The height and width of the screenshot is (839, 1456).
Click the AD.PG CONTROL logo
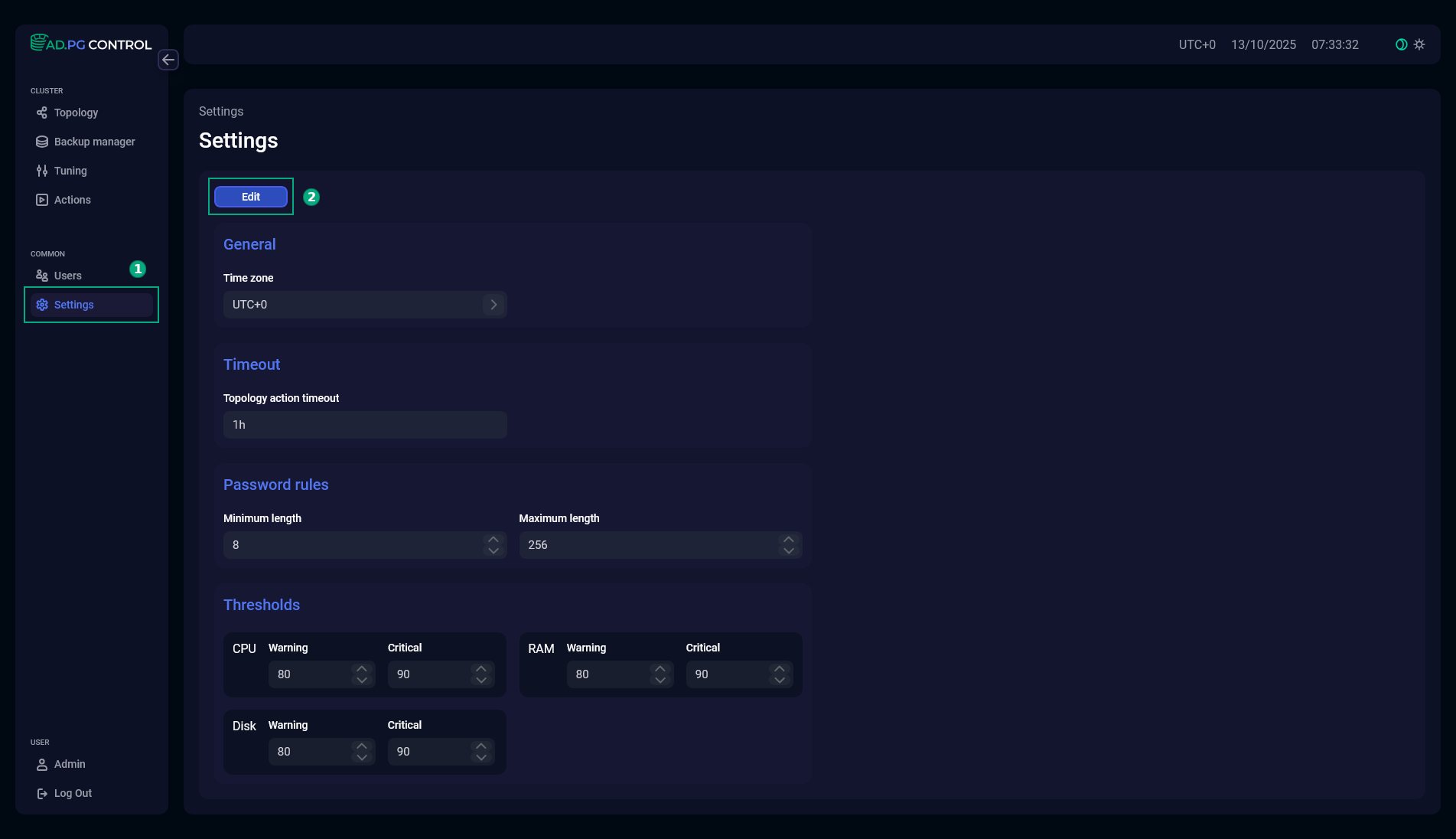90,44
